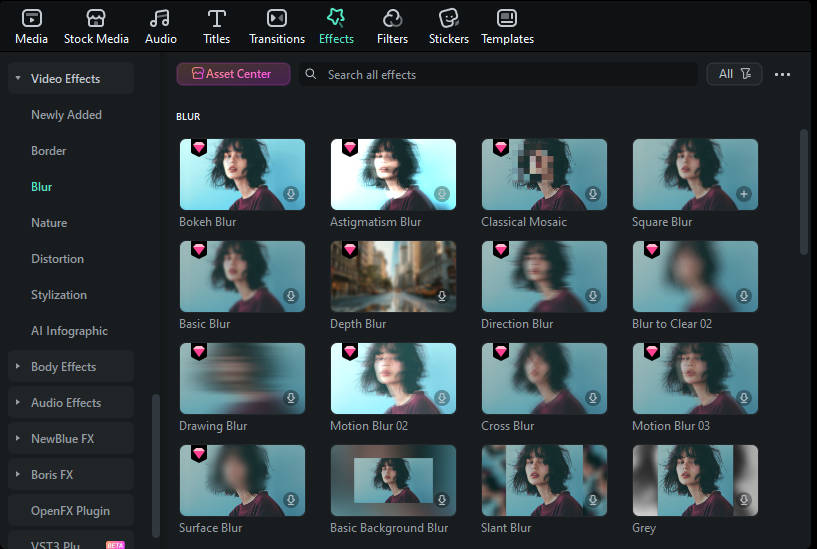The height and width of the screenshot is (549, 817).
Task: Add Square Blur with plus icon
Action: coord(744,194)
